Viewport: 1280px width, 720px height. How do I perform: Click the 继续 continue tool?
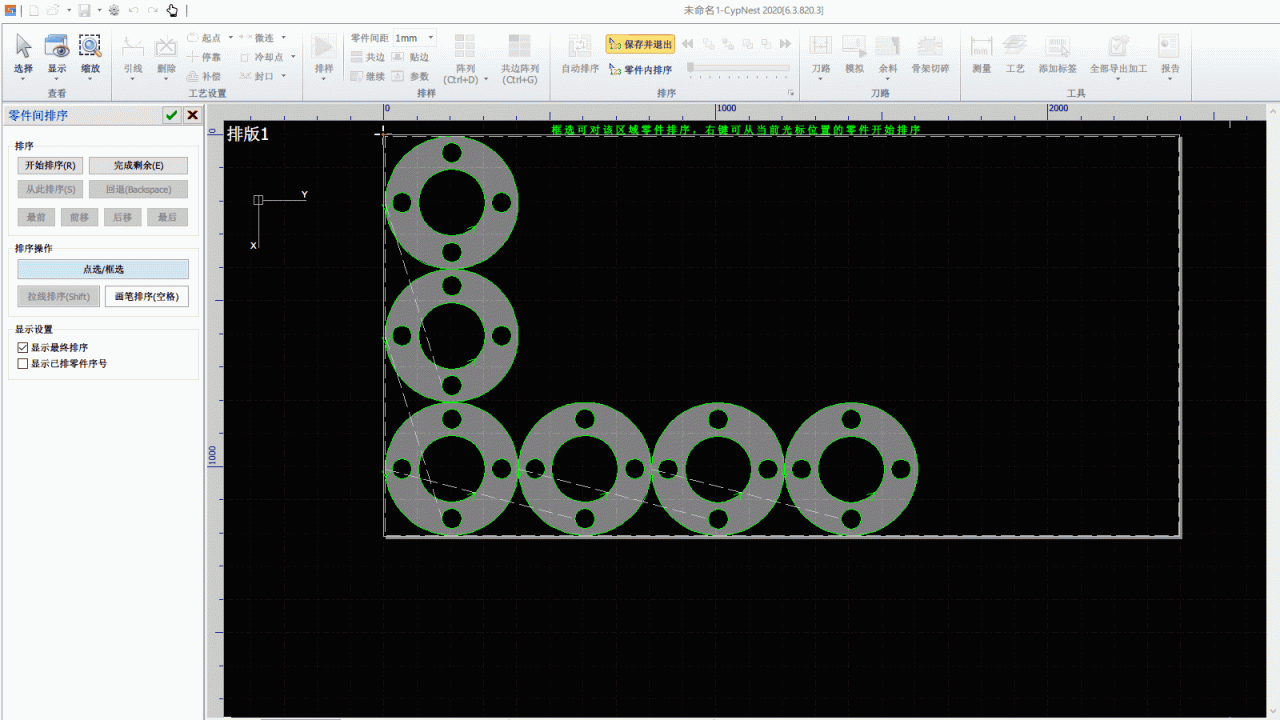[x=367, y=76]
